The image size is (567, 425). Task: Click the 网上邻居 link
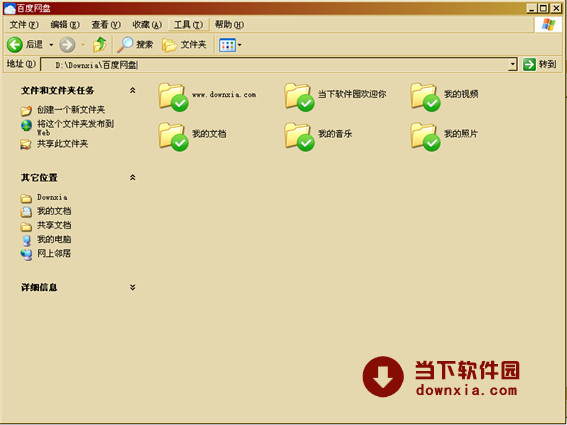[54, 254]
